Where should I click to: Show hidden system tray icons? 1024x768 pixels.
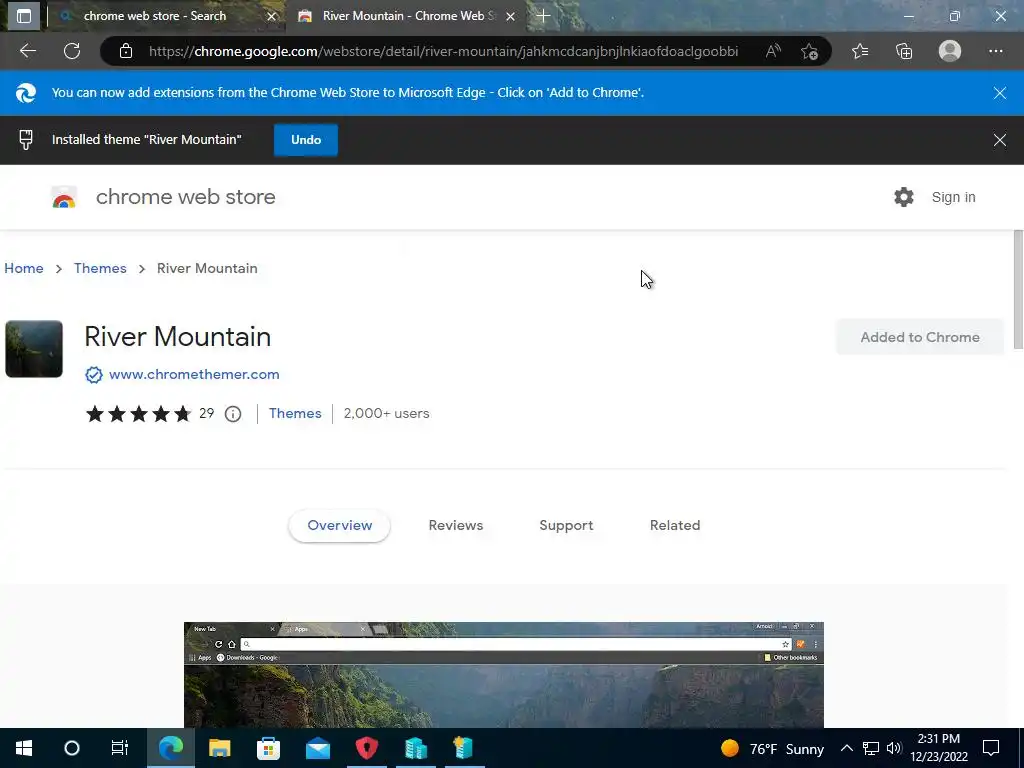(846, 748)
